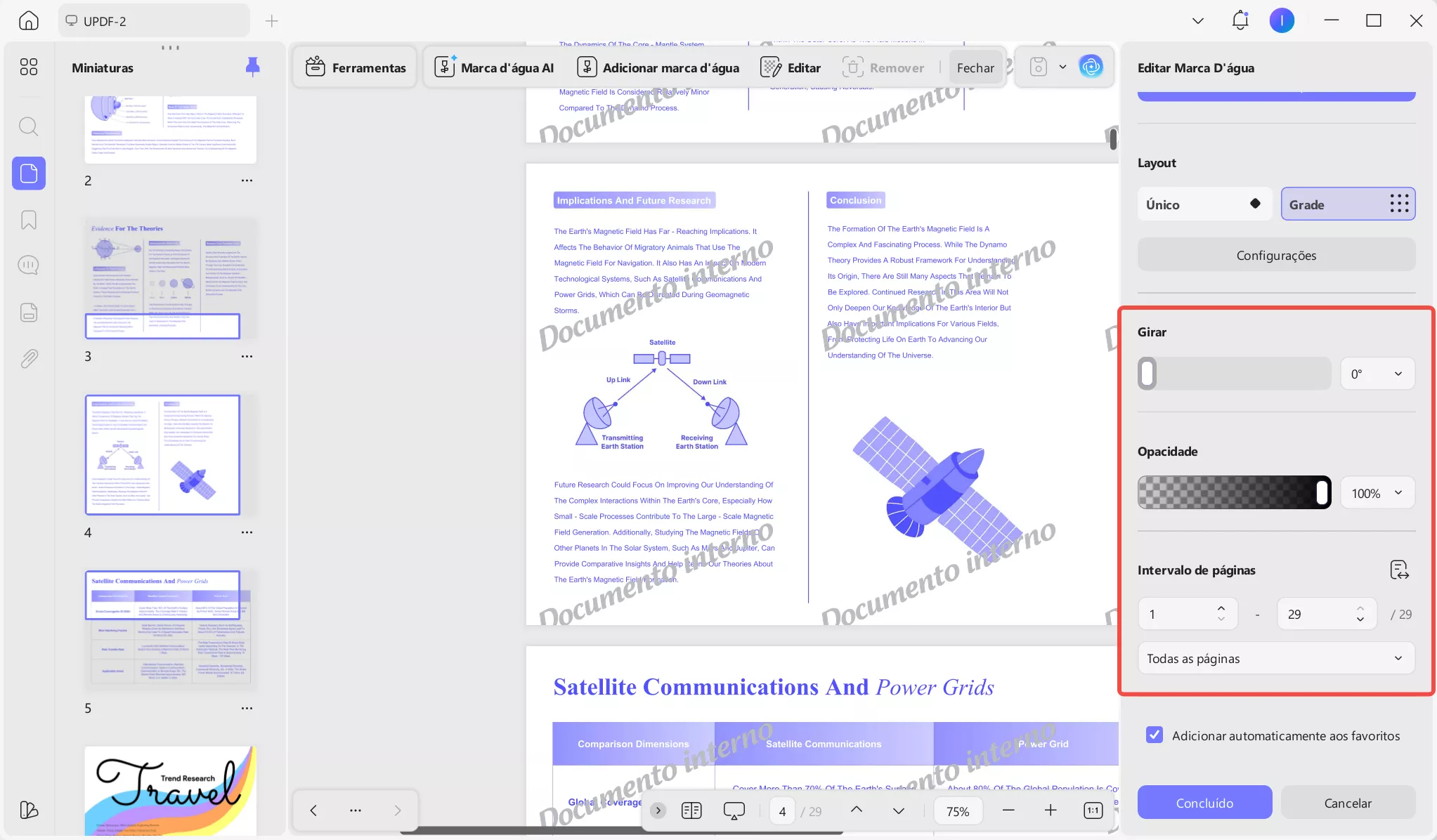Open the Adicionar marca d'água menu
The width and height of the screenshot is (1437, 840).
(x=658, y=67)
